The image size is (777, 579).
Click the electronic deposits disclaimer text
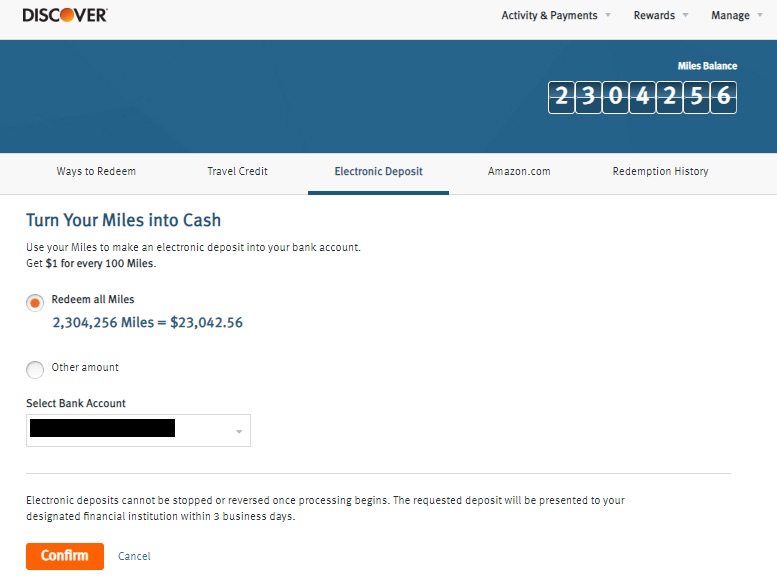[x=325, y=508]
